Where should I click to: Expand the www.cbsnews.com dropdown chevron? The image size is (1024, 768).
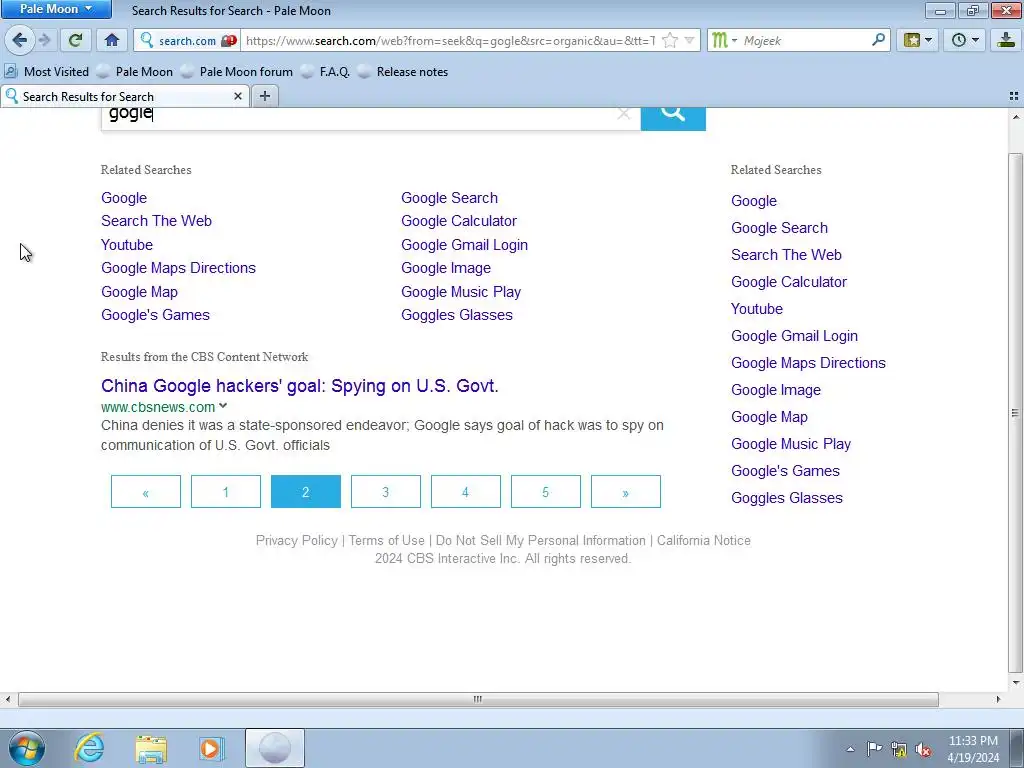tap(223, 406)
